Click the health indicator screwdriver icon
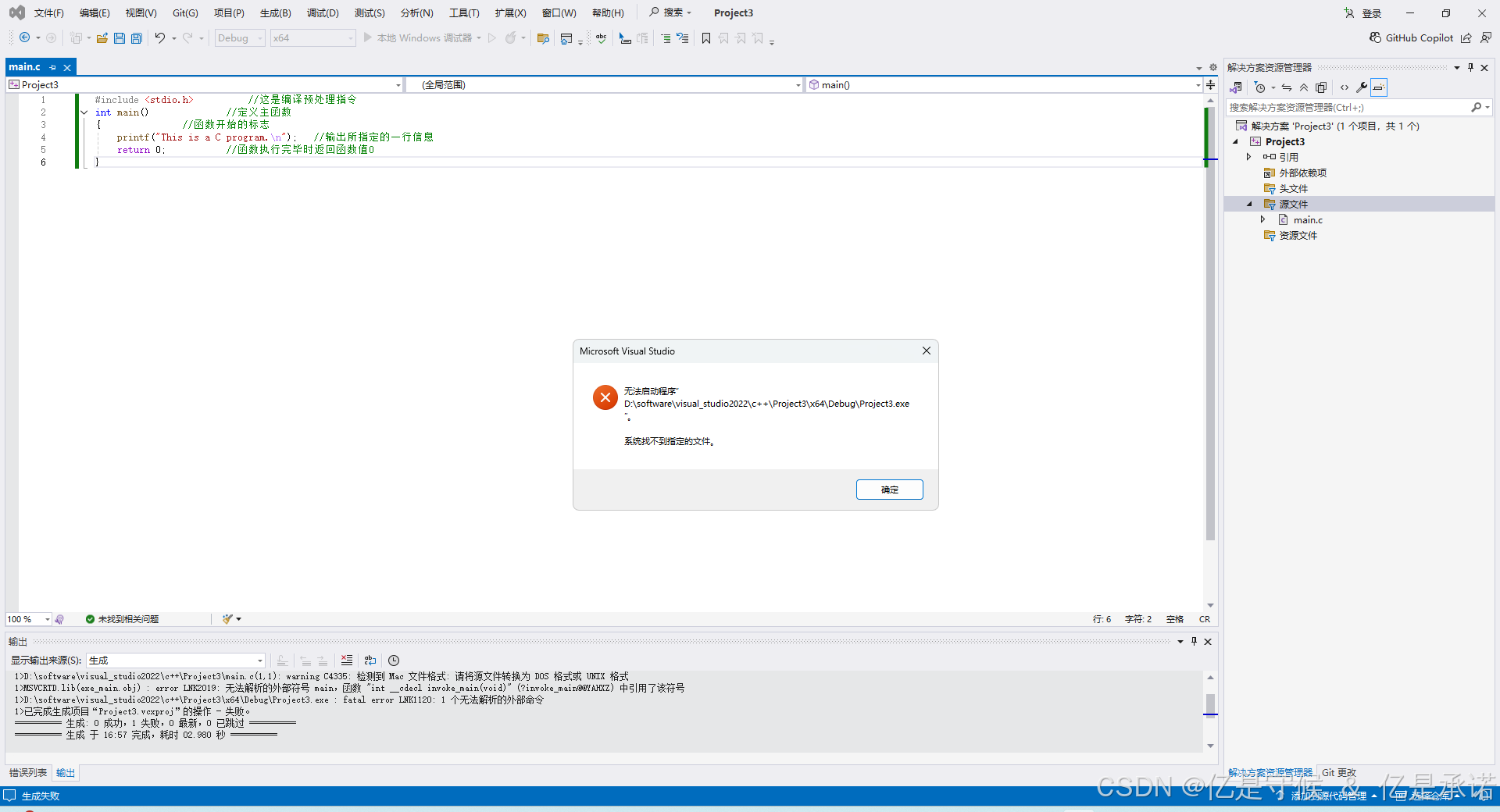The height and width of the screenshot is (812, 1500). coord(59,619)
